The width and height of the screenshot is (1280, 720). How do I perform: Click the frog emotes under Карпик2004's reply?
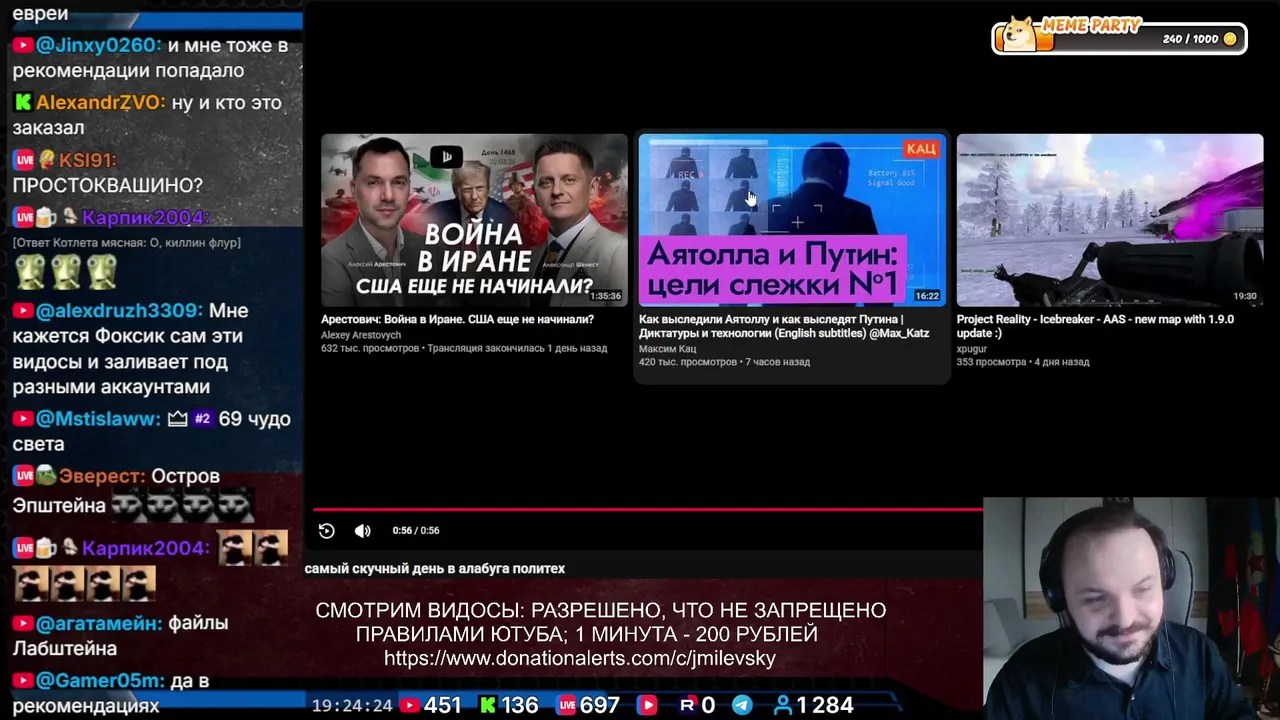(x=66, y=270)
